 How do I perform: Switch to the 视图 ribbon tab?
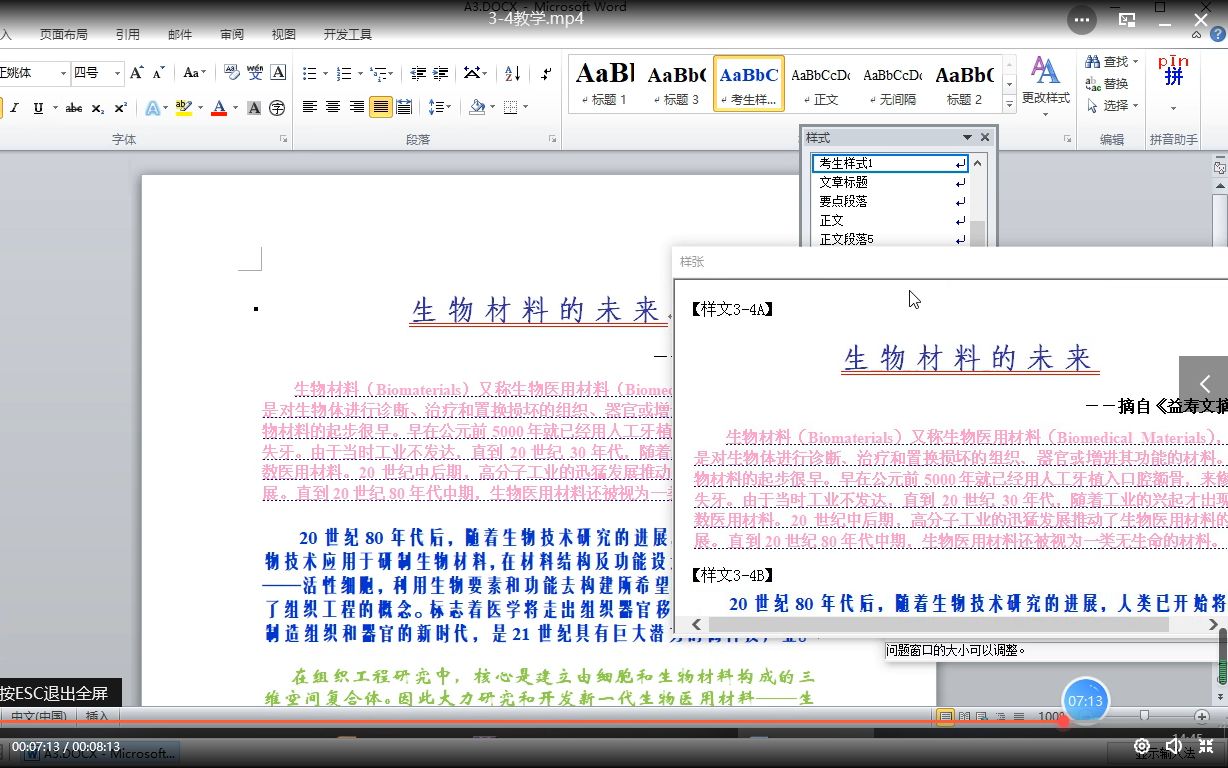(283, 33)
